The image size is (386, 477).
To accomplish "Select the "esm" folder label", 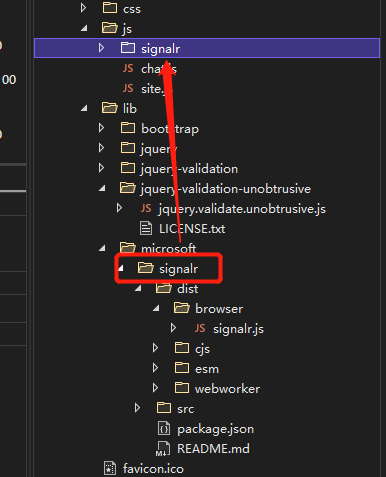I will [x=207, y=369].
